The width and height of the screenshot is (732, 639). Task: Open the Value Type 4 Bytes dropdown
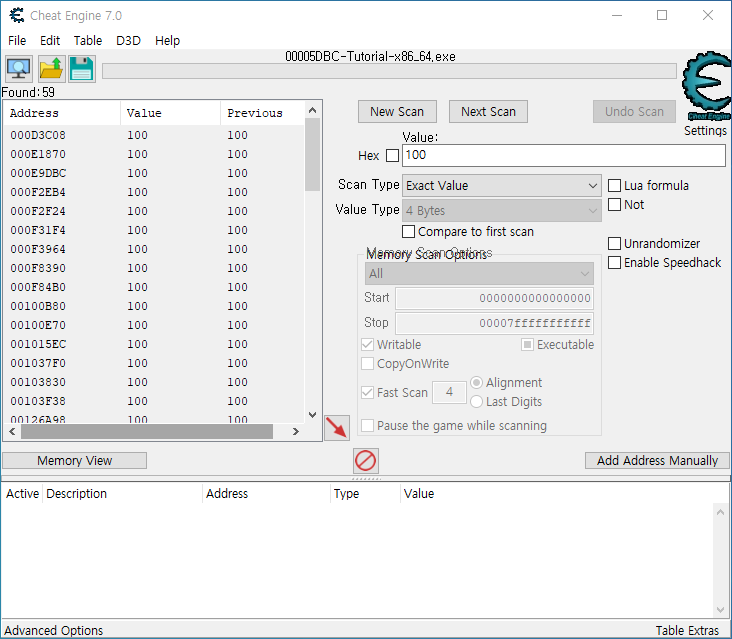tap(501, 211)
